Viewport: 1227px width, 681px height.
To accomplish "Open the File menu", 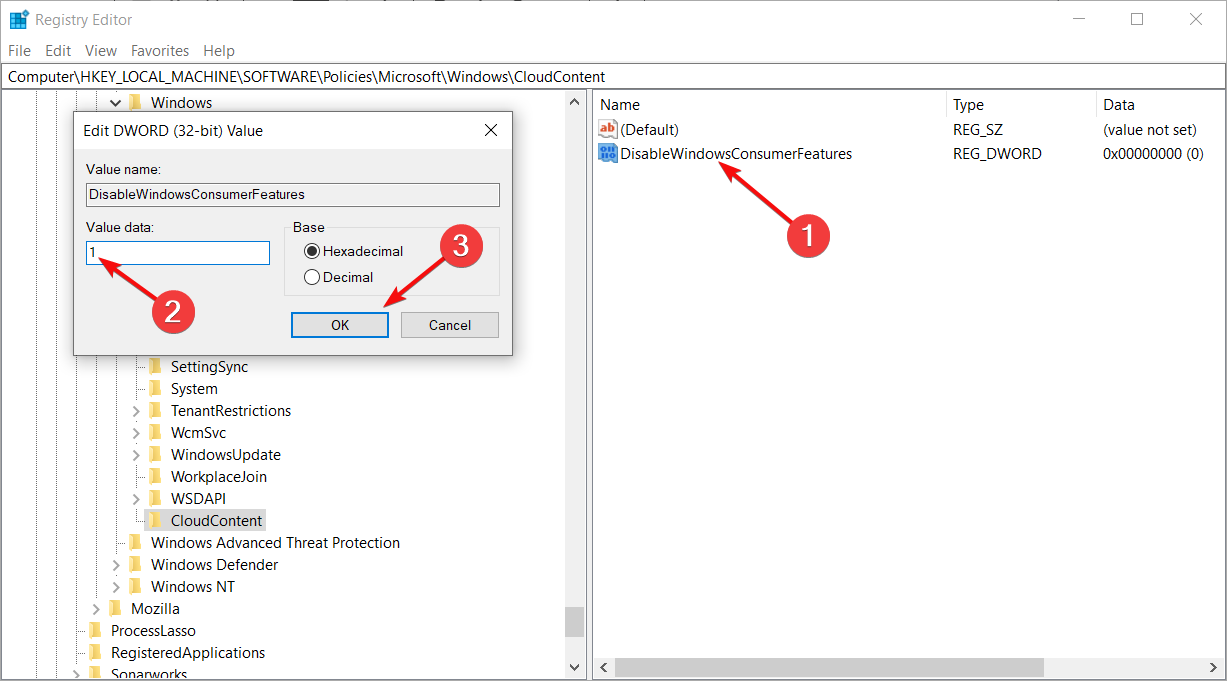I will click(x=19, y=50).
